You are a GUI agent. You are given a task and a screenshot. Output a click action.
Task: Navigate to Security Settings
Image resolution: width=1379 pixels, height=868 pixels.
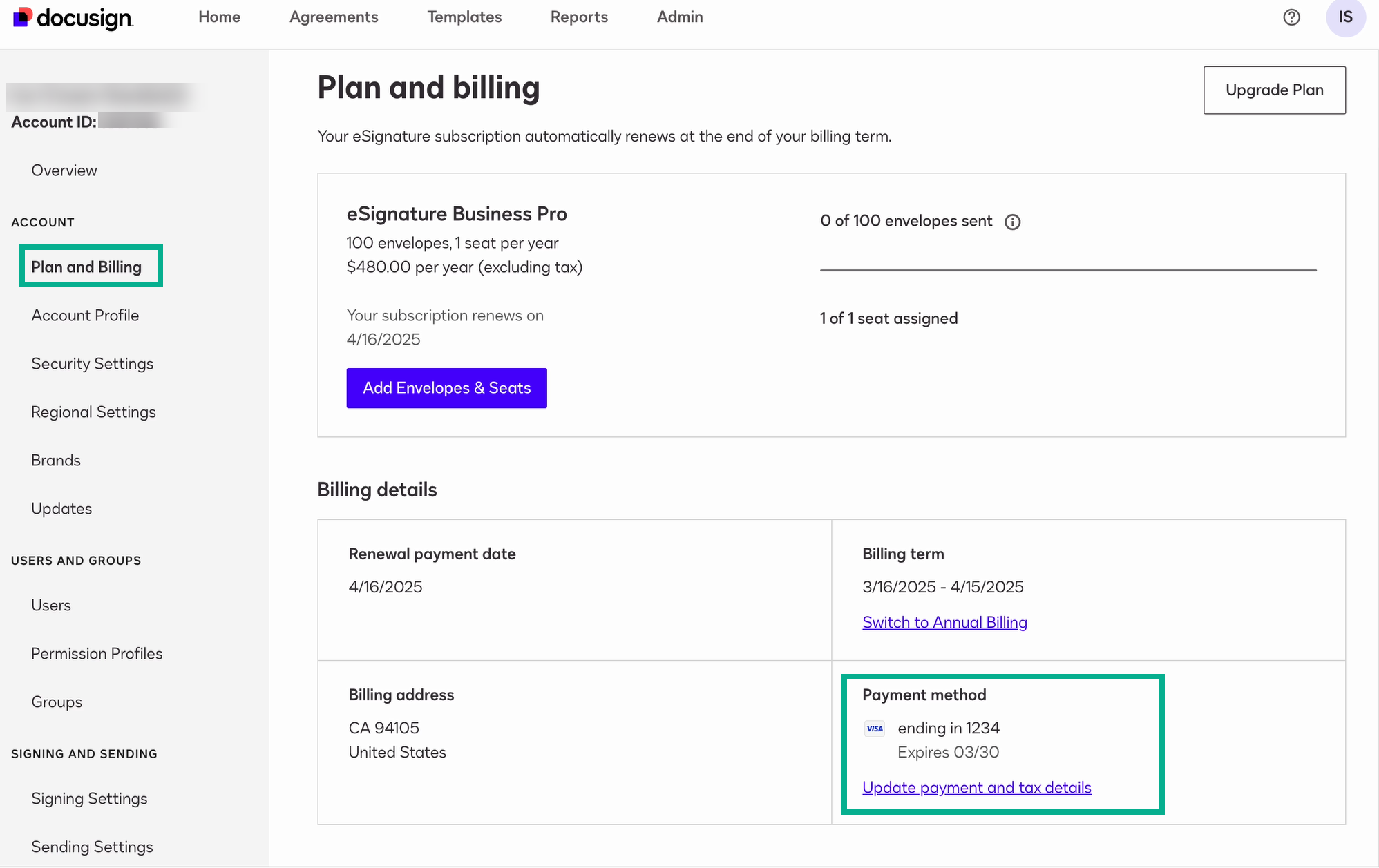[92, 363]
